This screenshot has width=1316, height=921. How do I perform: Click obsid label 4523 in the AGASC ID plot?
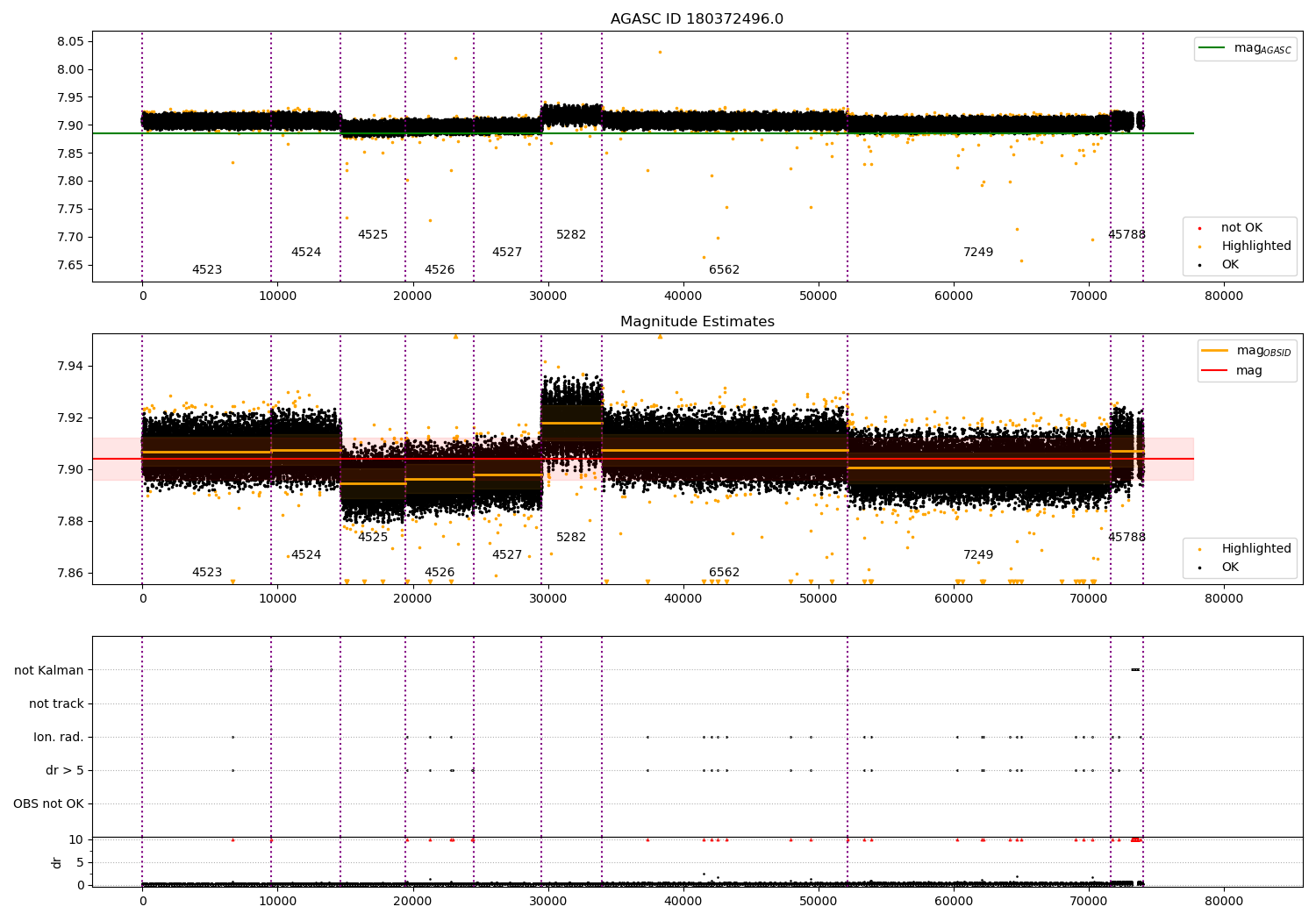[207, 270]
